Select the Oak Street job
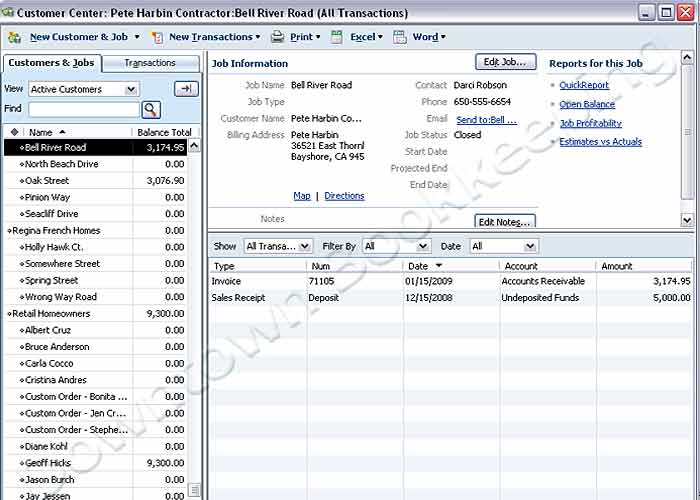This screenshot has width=700, height=500. click(x=96, y=180)
